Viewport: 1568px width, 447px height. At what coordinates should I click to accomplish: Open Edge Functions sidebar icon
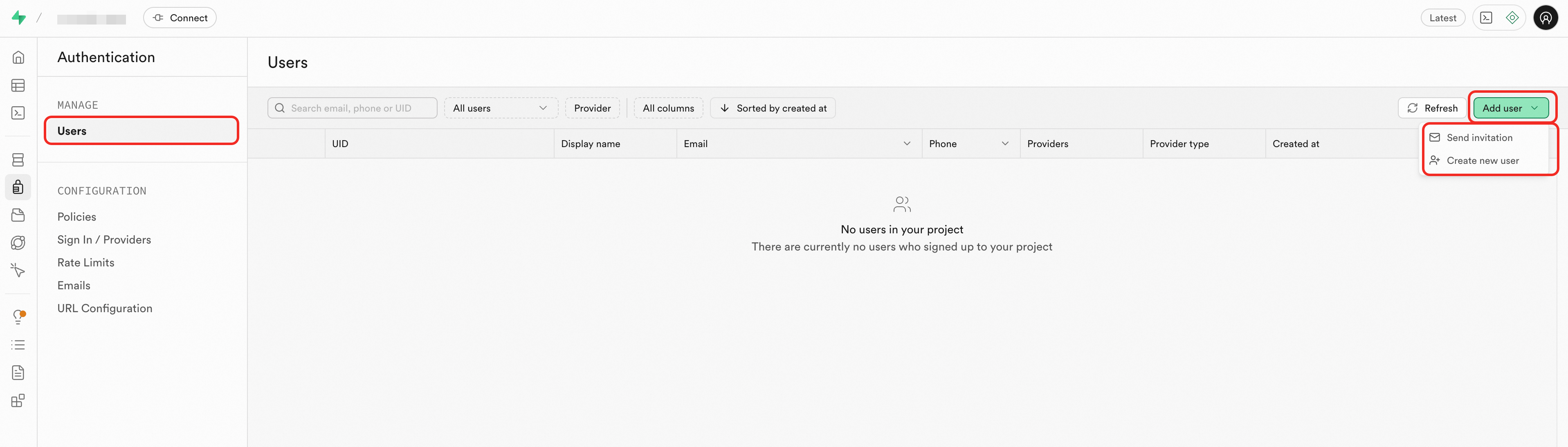tap(18, 243)
